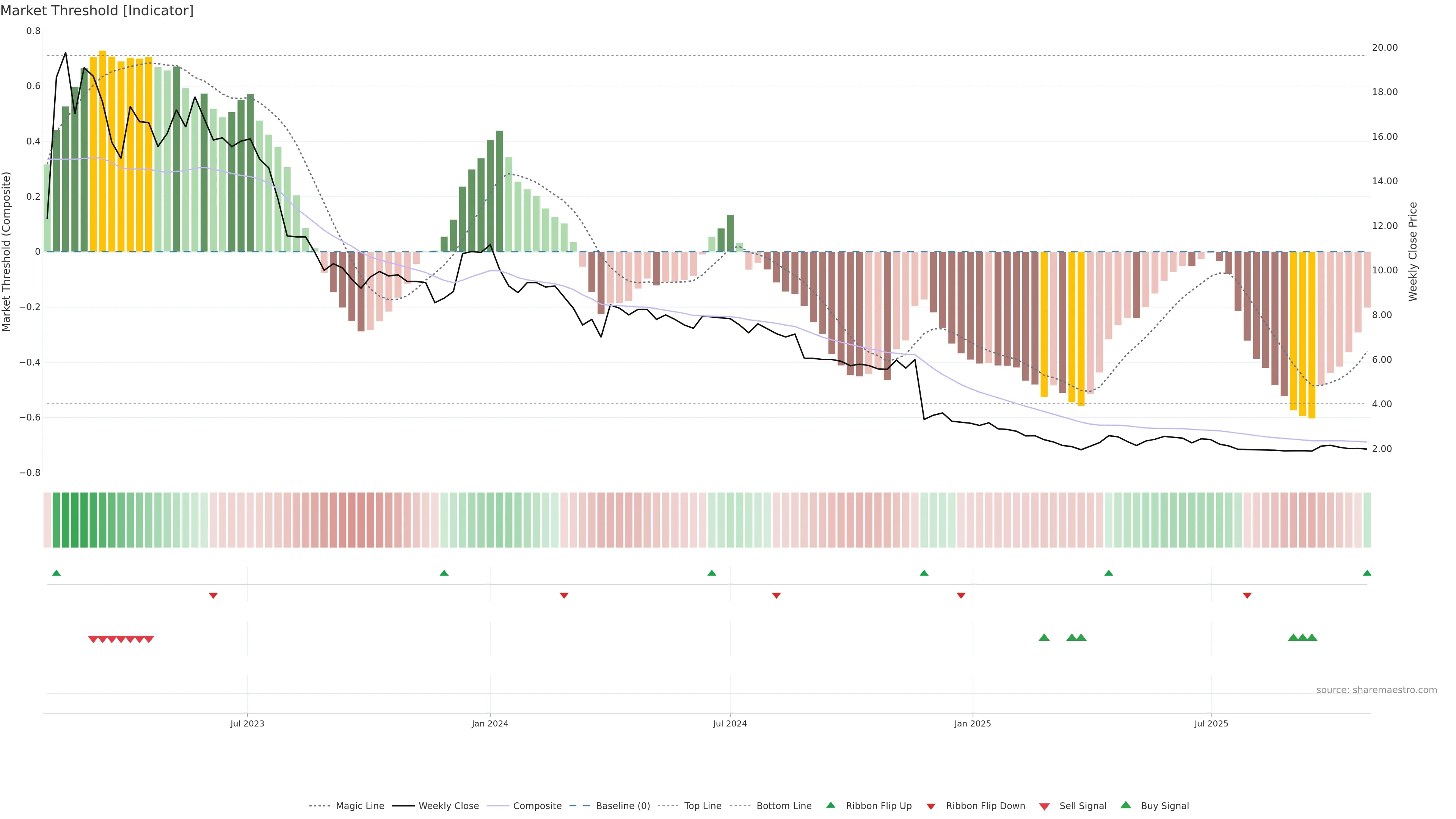Screen dimensions: 1456x819
Task: Hide the Top Line series via legend
Action: click(703, 806)
